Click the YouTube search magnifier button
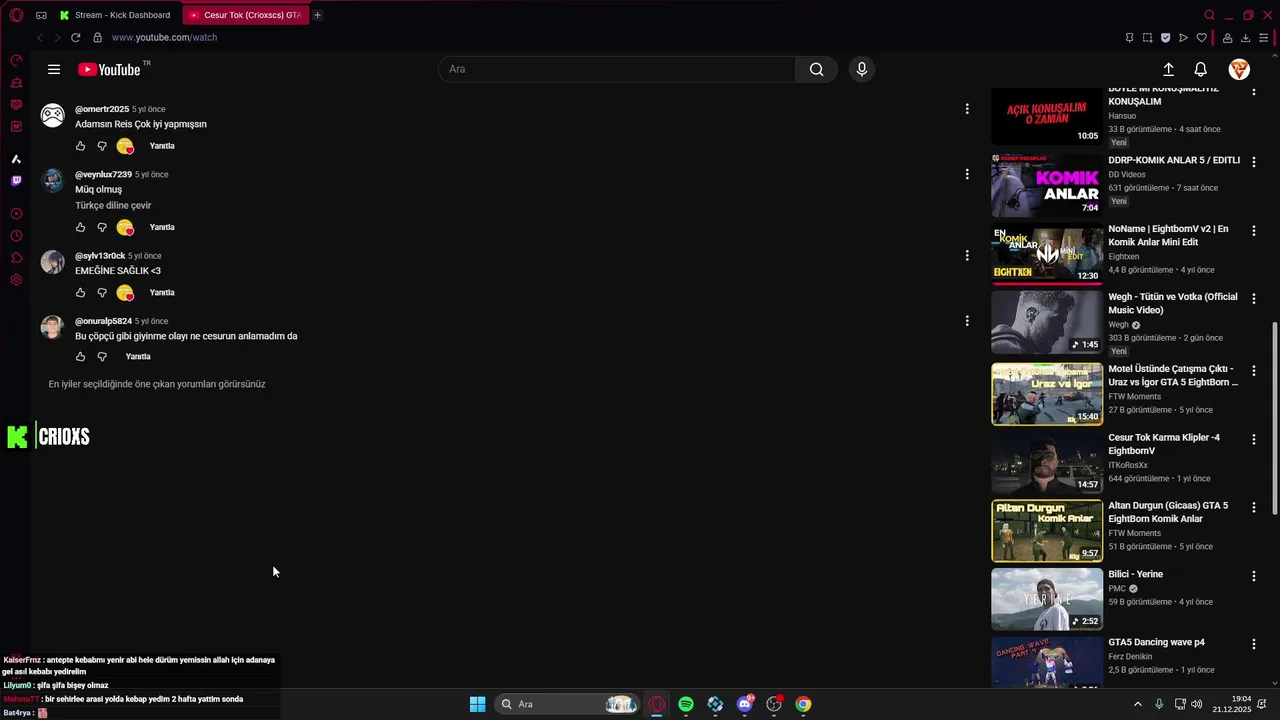1280x720 pixels. pyautogui.click(x=816, y=69)
